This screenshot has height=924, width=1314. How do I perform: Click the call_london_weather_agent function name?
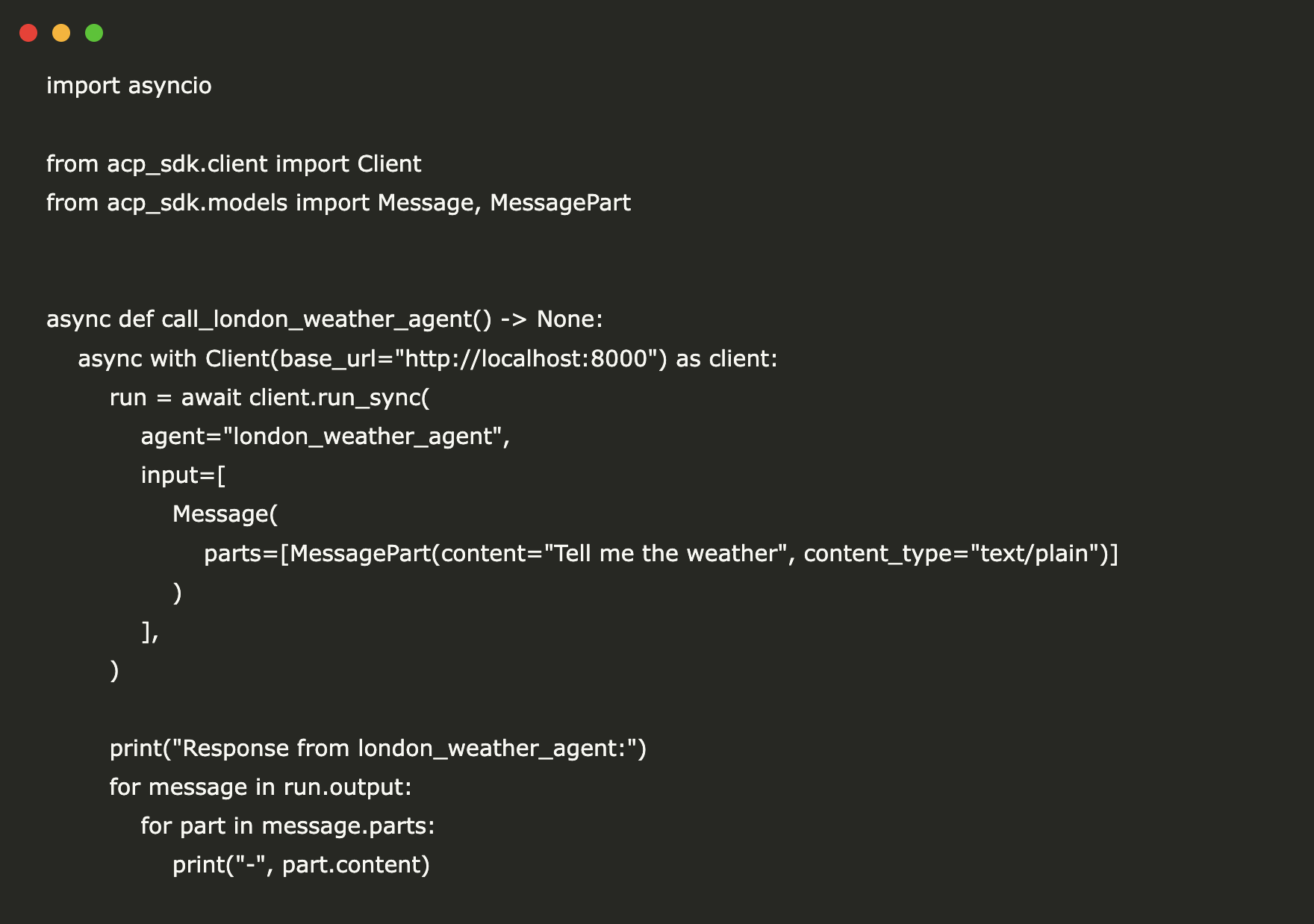[317, 319]
